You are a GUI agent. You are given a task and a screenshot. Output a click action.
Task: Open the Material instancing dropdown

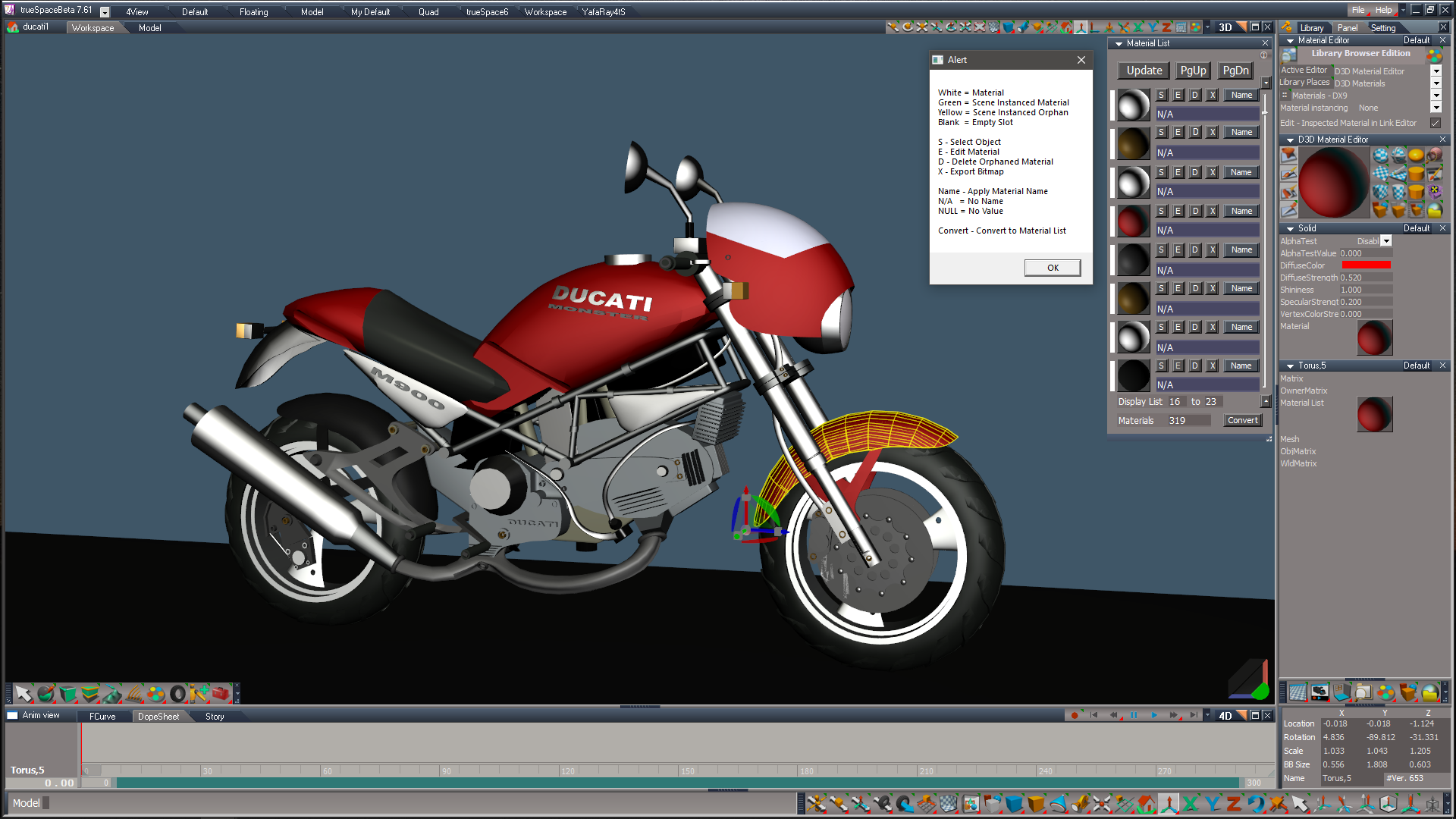click(x=1436, y=108)
